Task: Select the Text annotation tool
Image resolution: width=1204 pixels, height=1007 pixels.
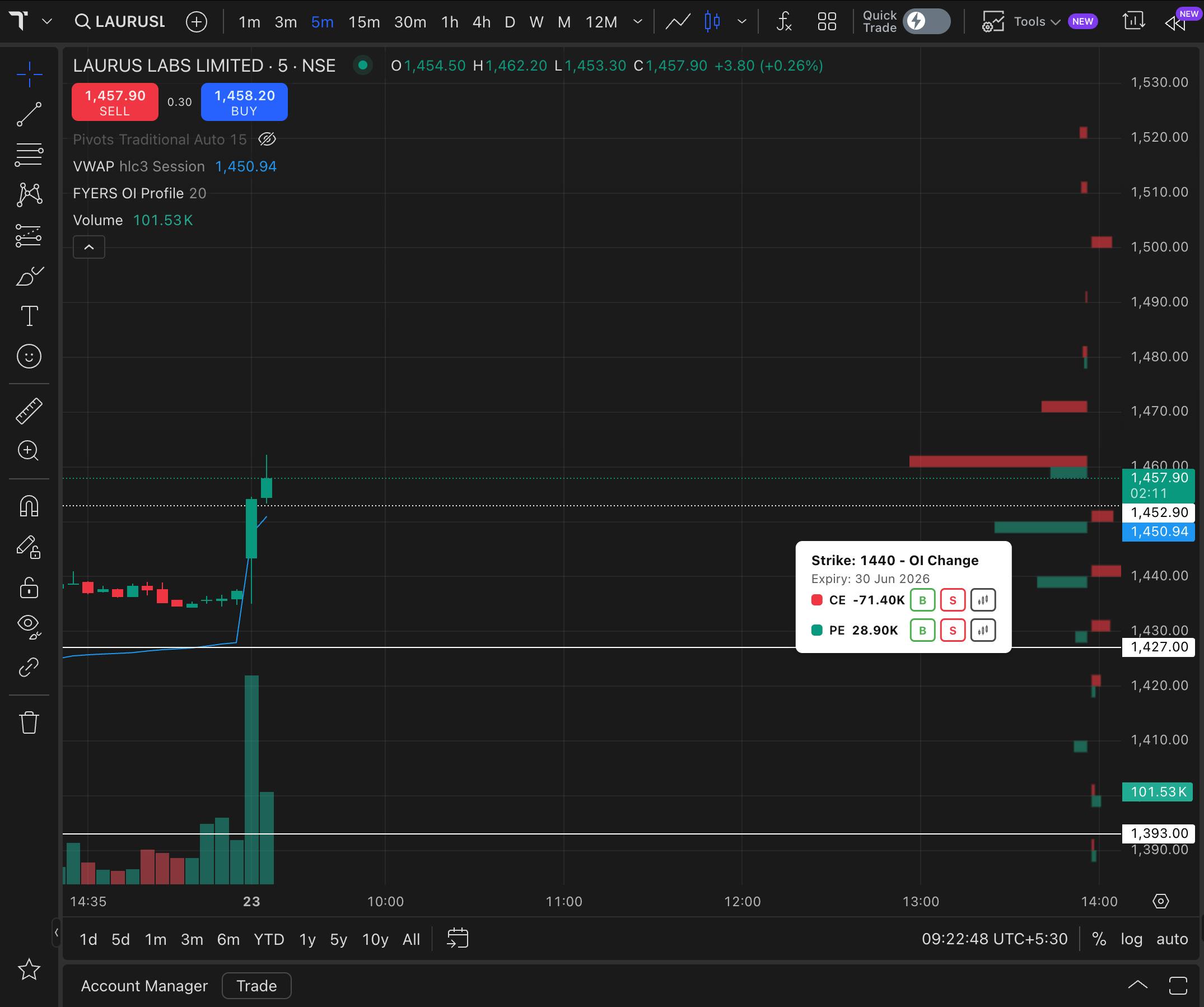Action: (29, 316)
